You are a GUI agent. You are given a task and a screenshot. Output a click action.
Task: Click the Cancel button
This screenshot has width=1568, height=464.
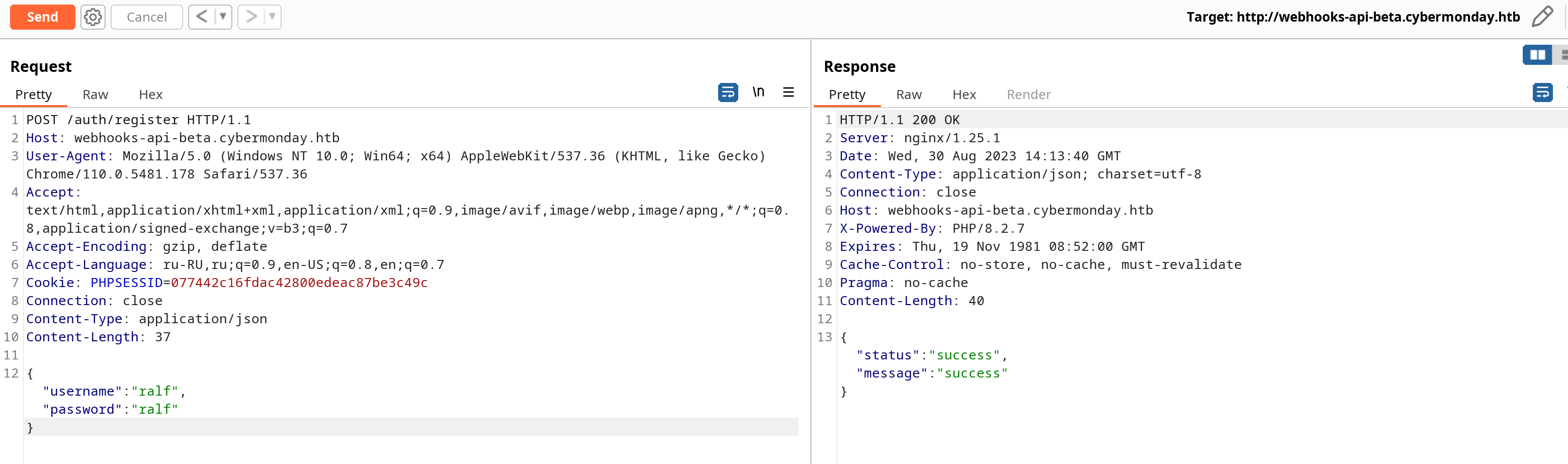click(x=147, y=17)
